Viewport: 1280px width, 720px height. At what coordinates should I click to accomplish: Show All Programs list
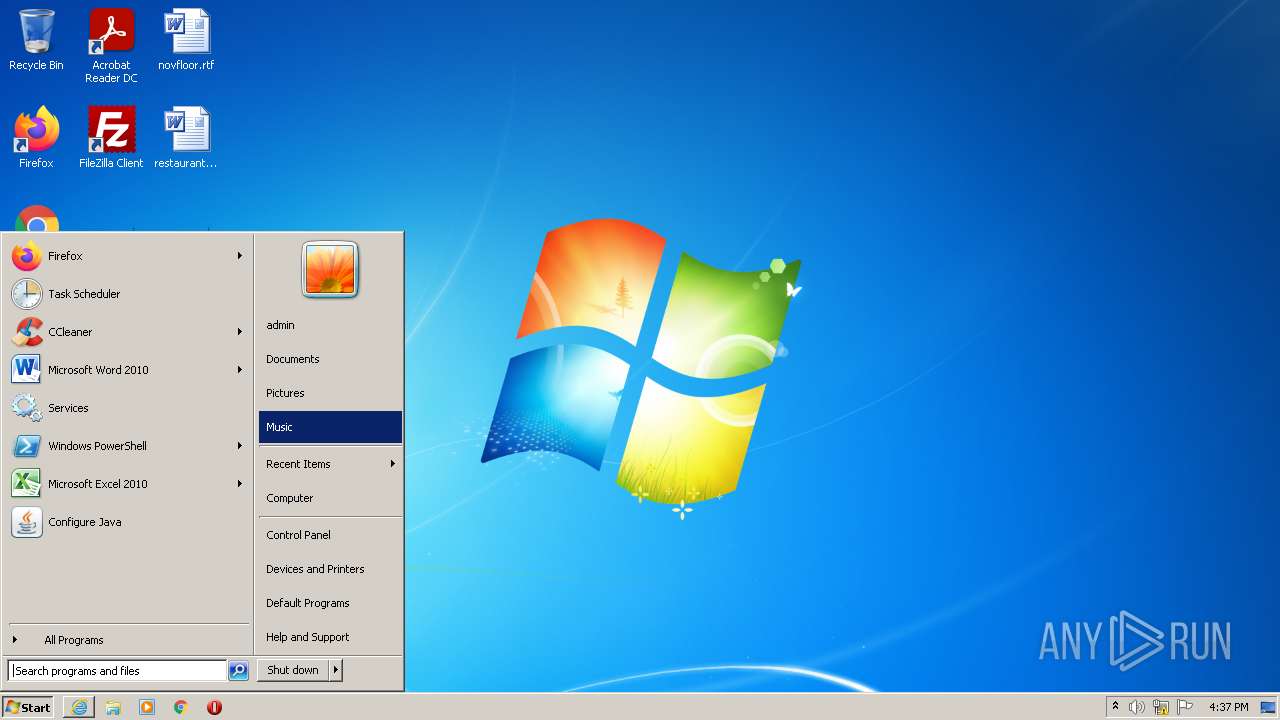[127, 640]
